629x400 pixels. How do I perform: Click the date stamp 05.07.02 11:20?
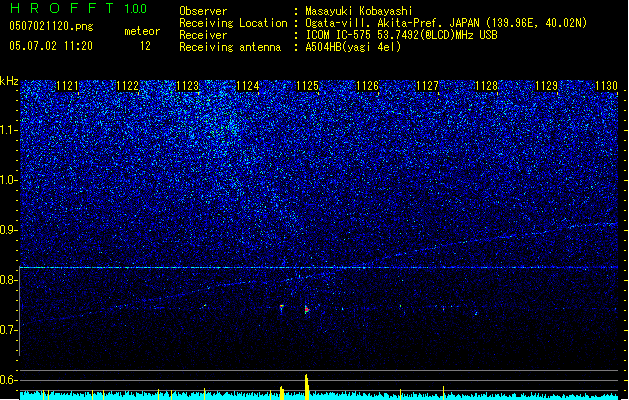click(51, 46)
